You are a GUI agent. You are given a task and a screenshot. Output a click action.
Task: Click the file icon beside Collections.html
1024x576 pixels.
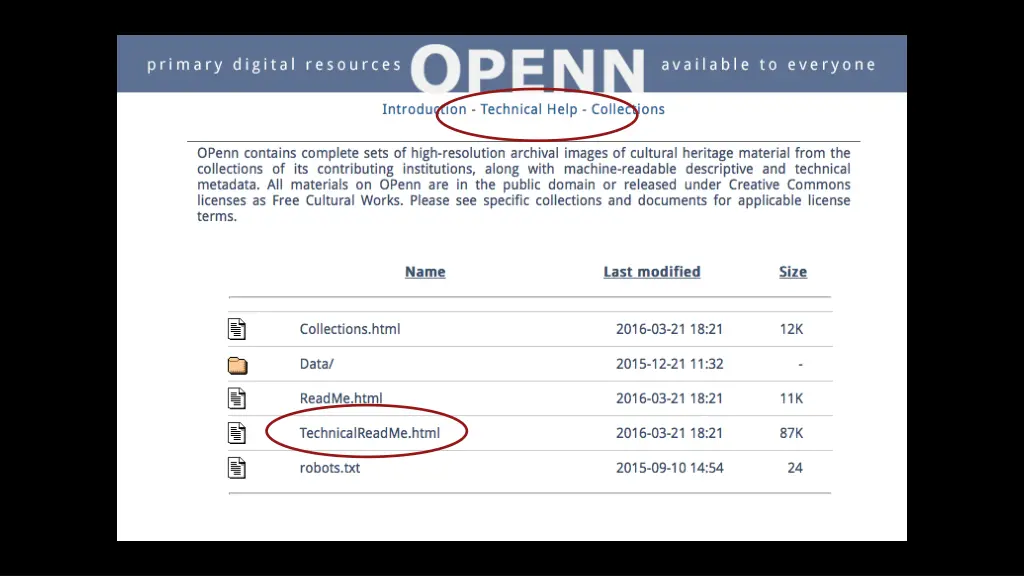[x=237, y=329]
